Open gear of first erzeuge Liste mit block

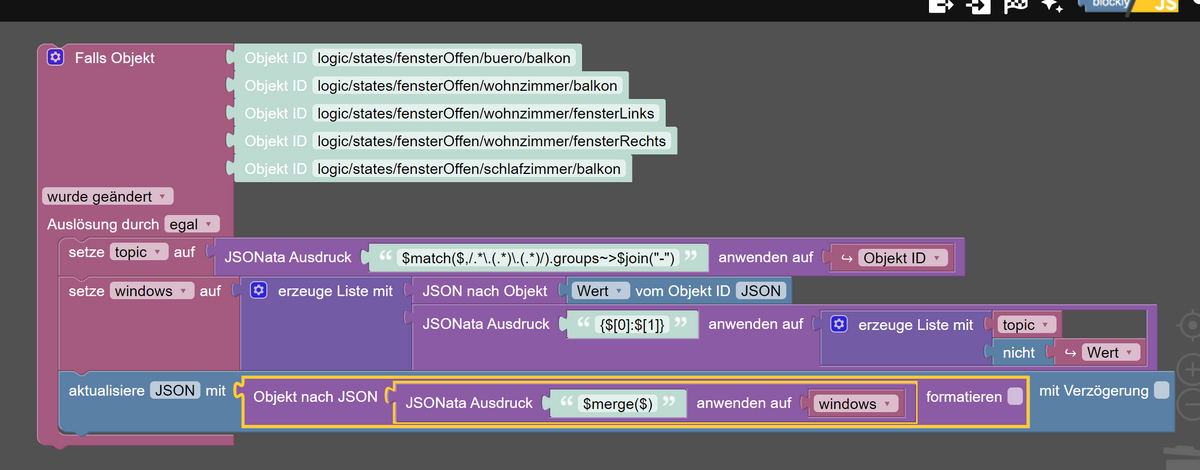tap(258, 291)
